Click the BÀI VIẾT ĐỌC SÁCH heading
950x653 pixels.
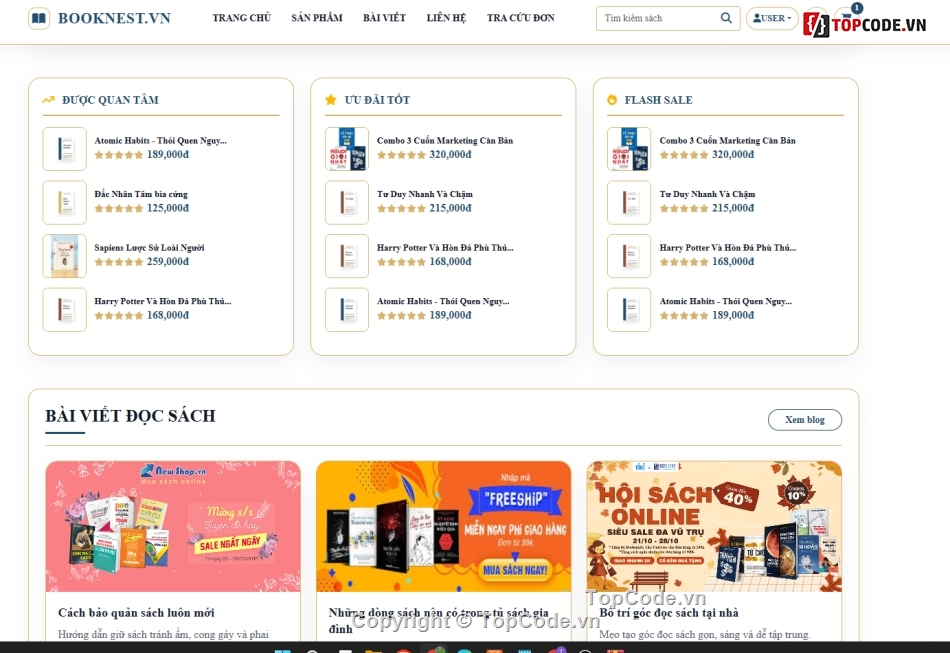pyautogui.click(x=130, y=416)
